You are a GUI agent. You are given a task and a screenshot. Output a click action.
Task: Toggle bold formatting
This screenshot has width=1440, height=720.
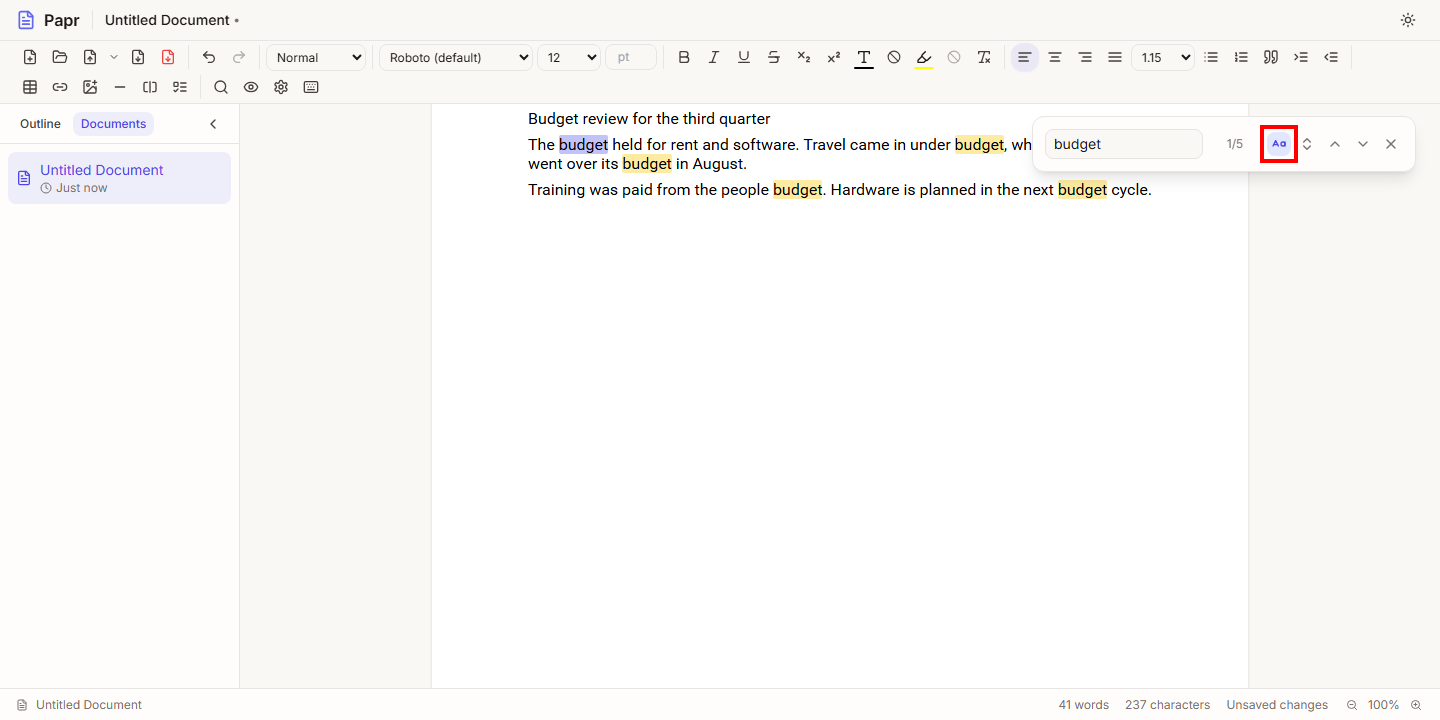click(684, 57)
